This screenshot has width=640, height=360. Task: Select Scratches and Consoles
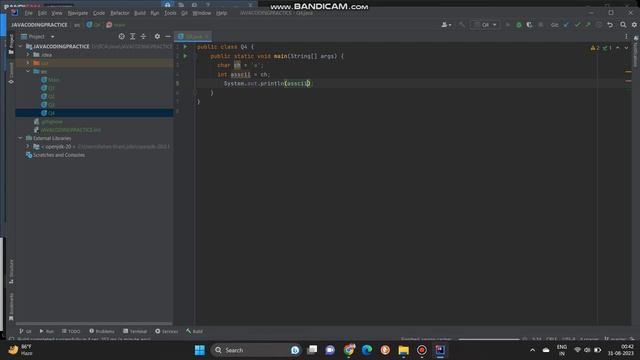(55, 155)
